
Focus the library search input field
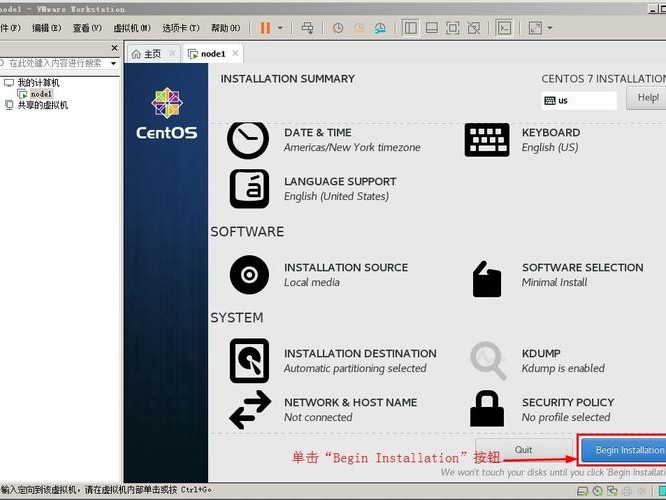coord(55,63)
